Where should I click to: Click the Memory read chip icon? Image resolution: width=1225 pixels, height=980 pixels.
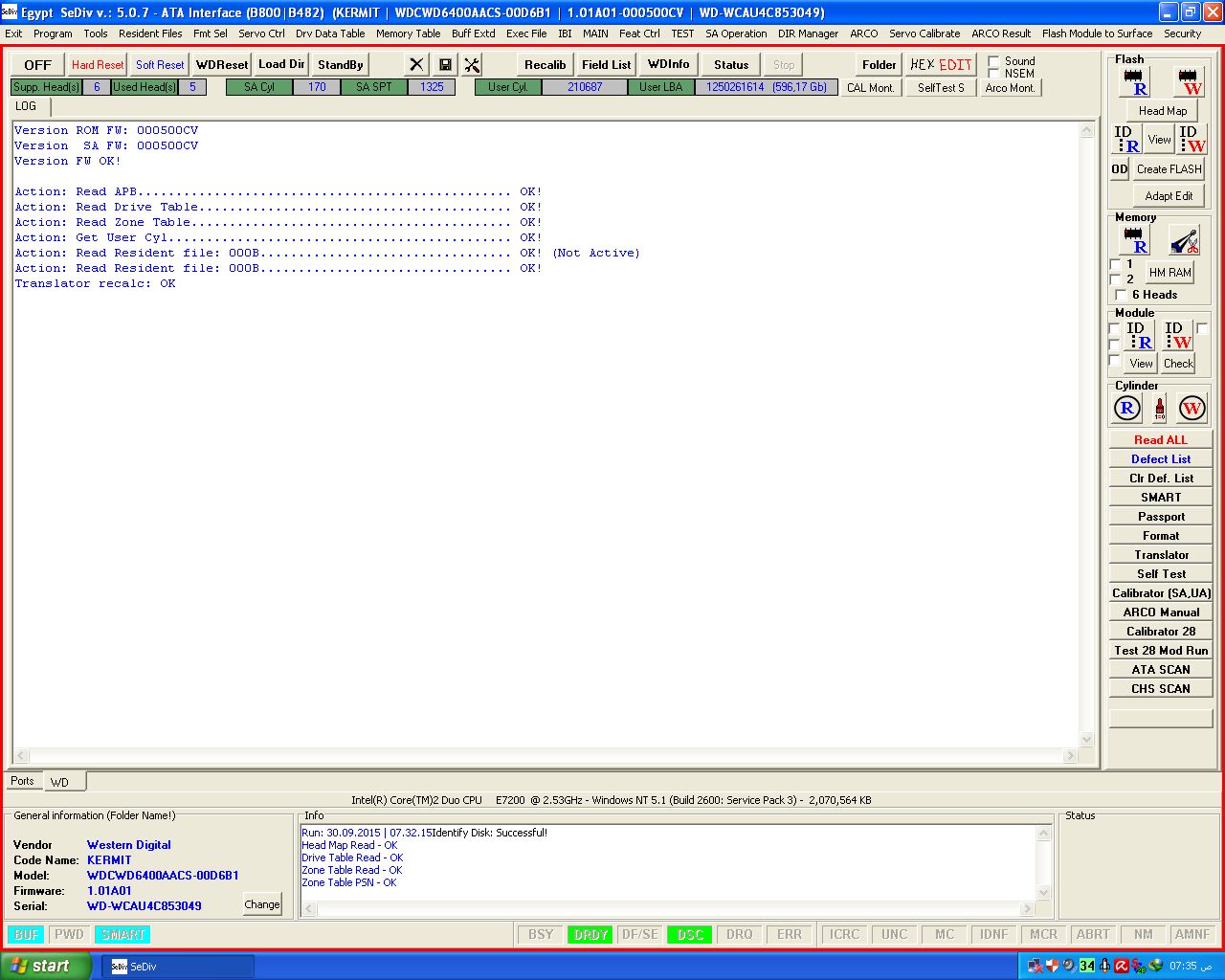(x=1134, y=240)
